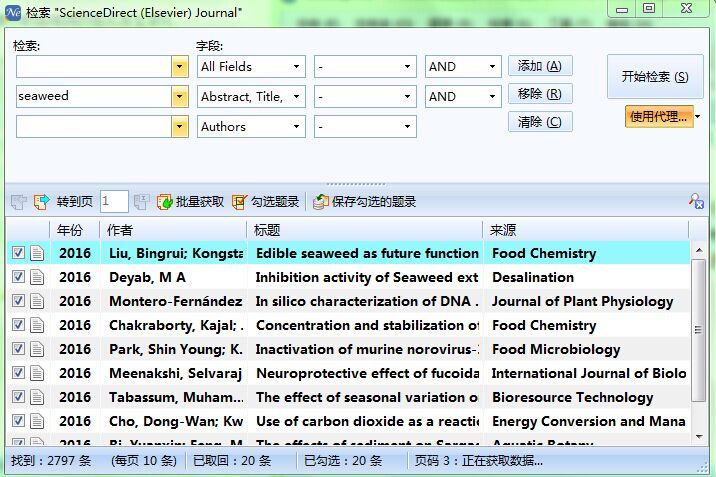Click source cell "Bioresource Technology"
This screenshot has width=716, height=477.
(572, 397)
